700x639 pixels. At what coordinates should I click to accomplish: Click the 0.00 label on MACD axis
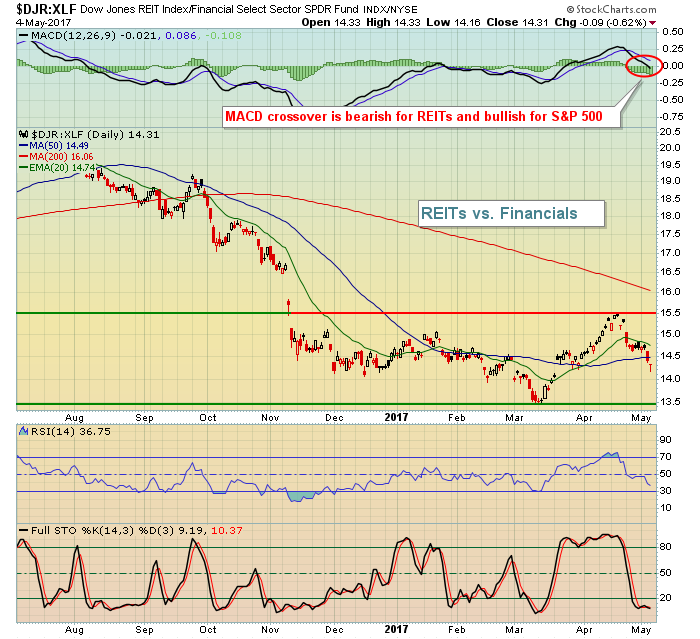[673, 66]
